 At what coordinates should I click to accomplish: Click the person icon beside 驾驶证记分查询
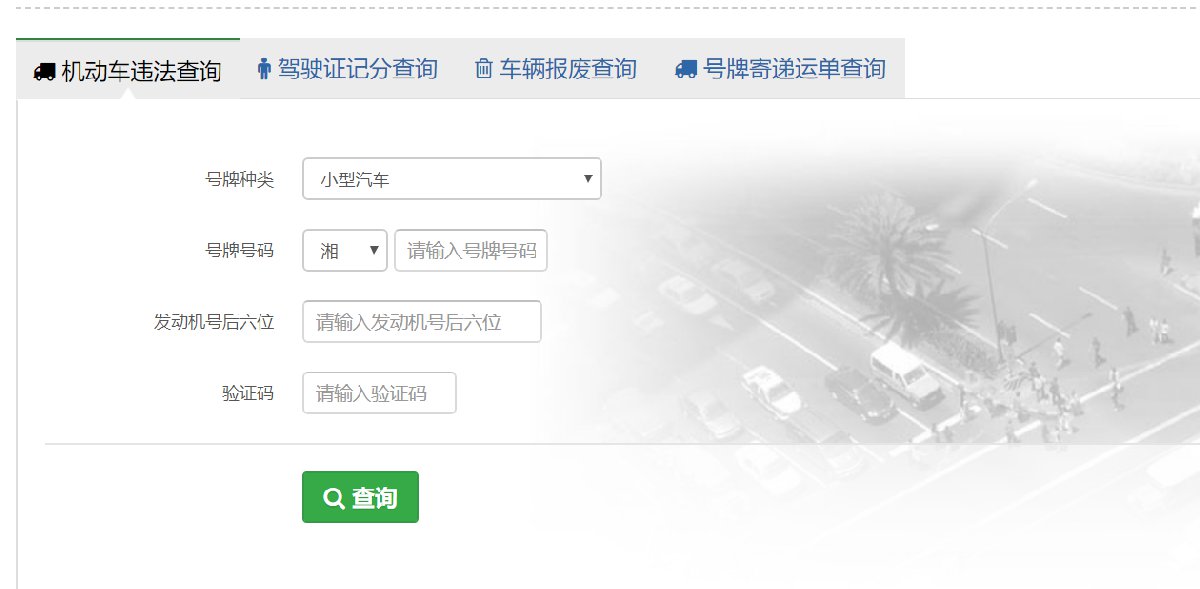[x=264, y=69]
